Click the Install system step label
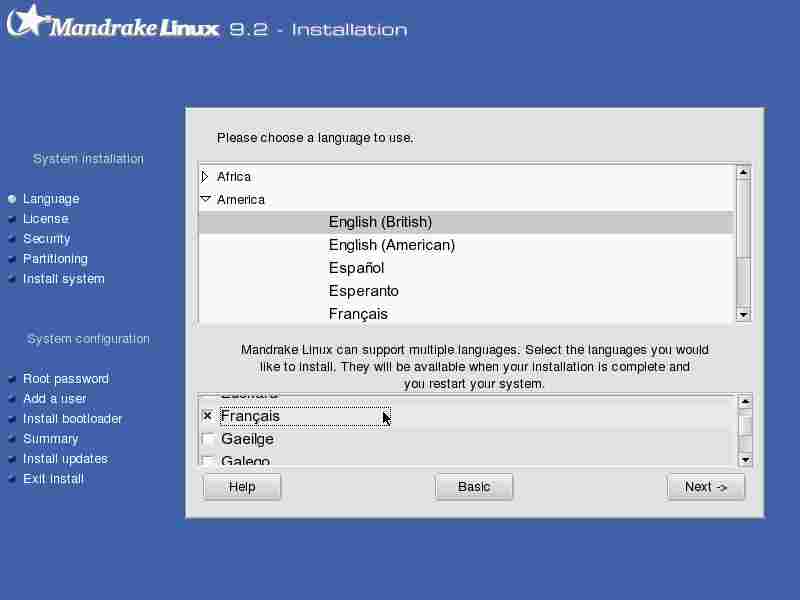Viewport: 800px width, 600px height. tap(64, 279)
